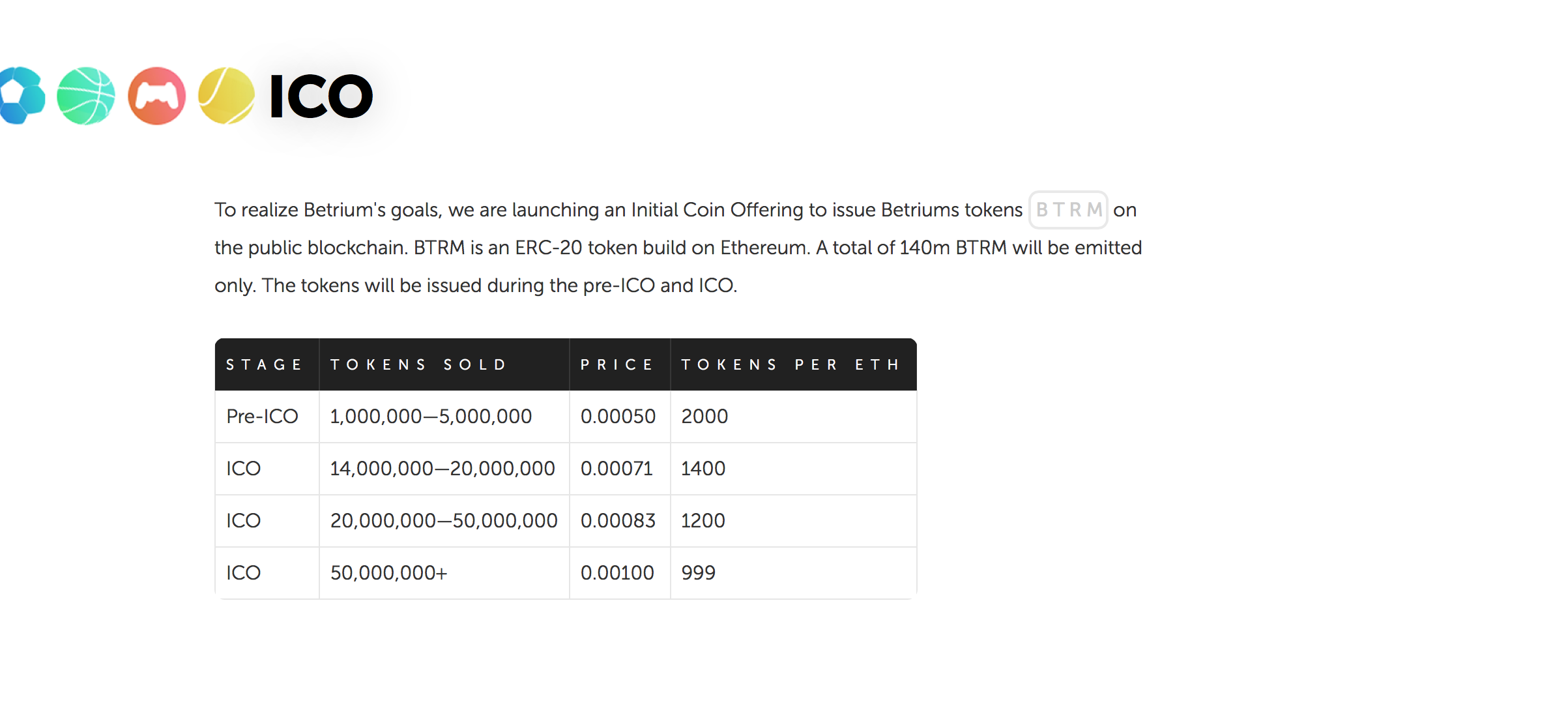Click the ICO heading text
The height and width of the screenshot is (708, 1568).
[321, 96]
